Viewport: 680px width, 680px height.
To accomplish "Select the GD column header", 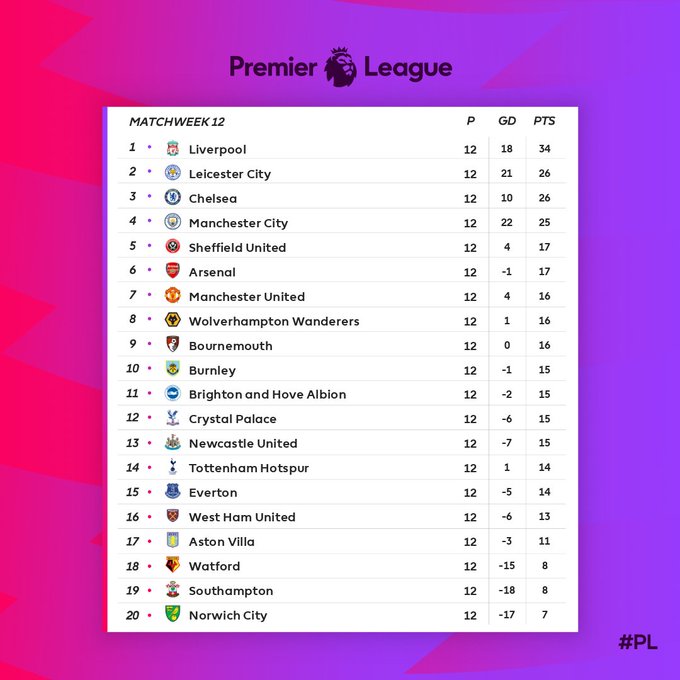I will pyautogui.click(x=507, y=121).
